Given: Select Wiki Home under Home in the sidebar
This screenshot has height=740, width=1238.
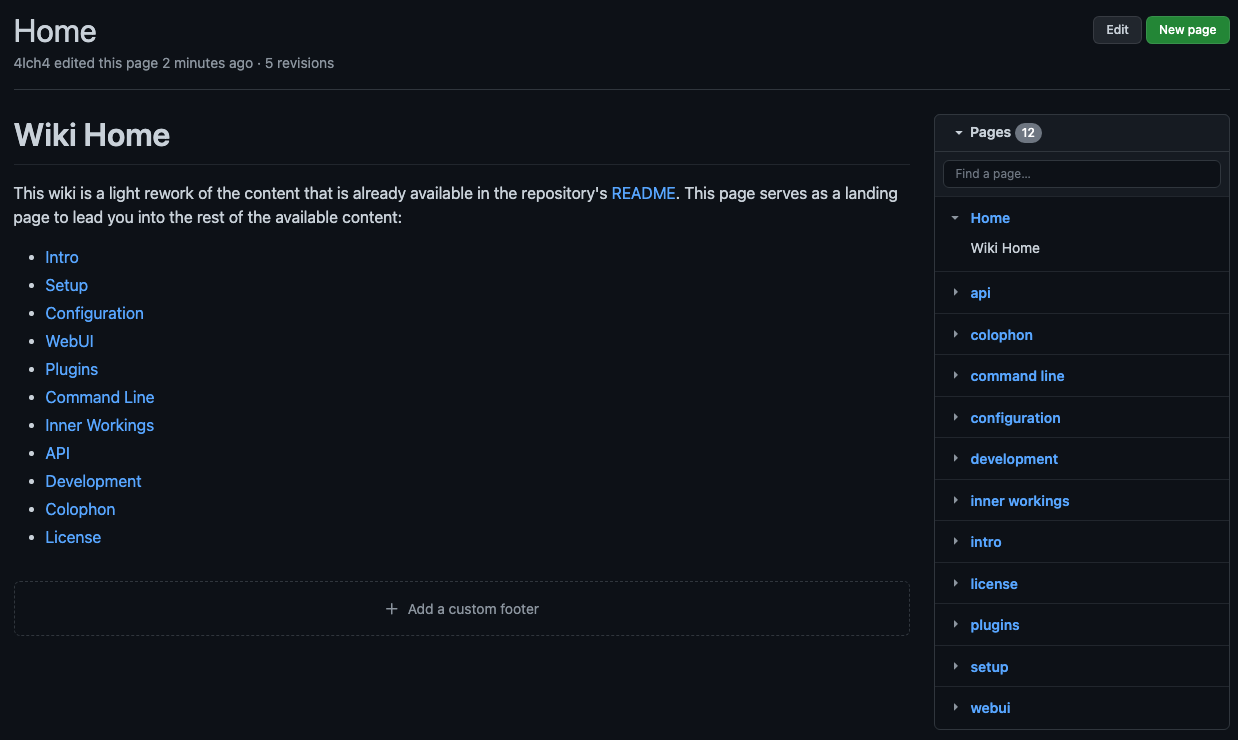Looking at the screenshot, I should pos(1004,248).
